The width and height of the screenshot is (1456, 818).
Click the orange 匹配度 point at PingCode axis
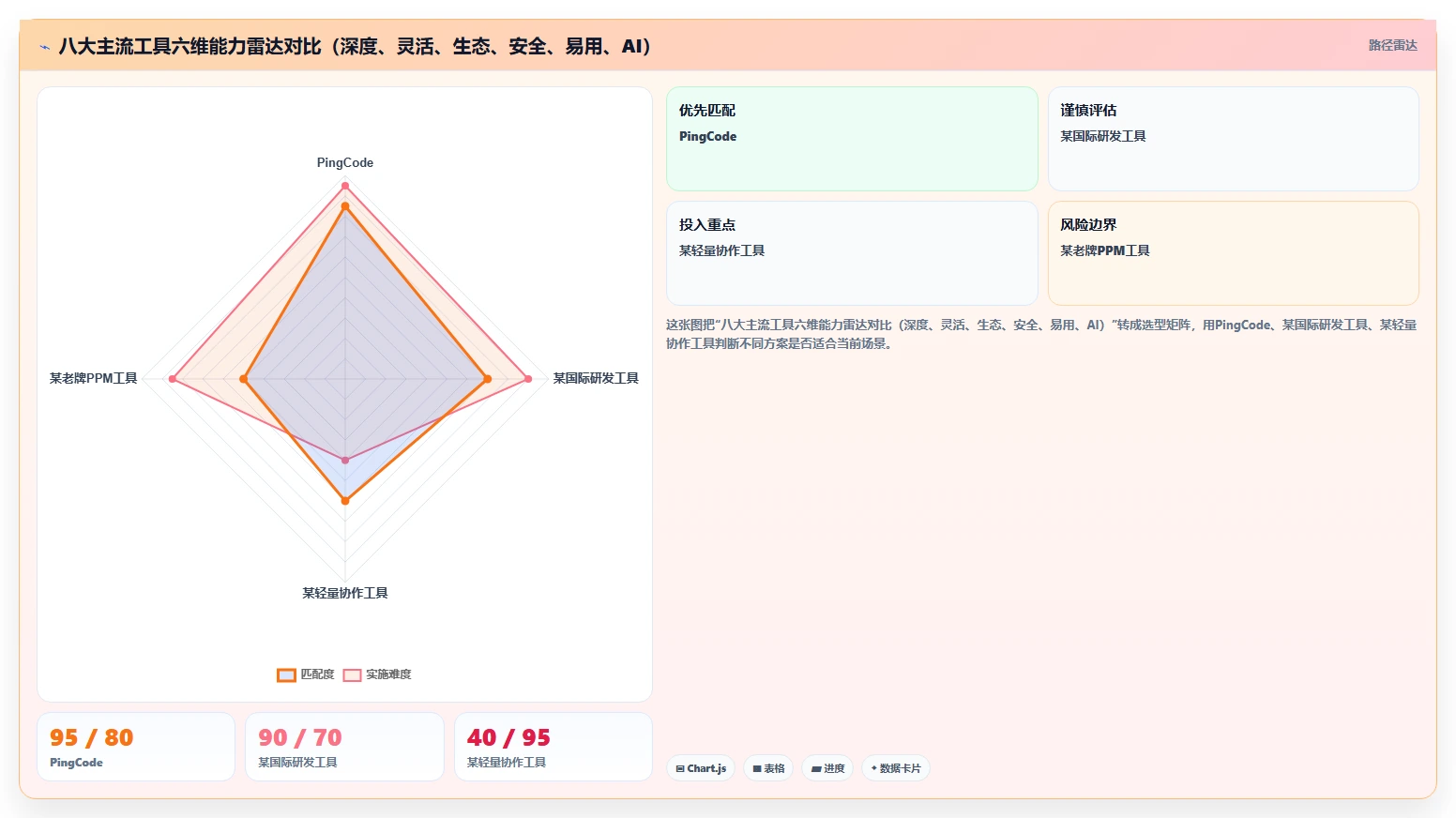[x=345, y=206]
